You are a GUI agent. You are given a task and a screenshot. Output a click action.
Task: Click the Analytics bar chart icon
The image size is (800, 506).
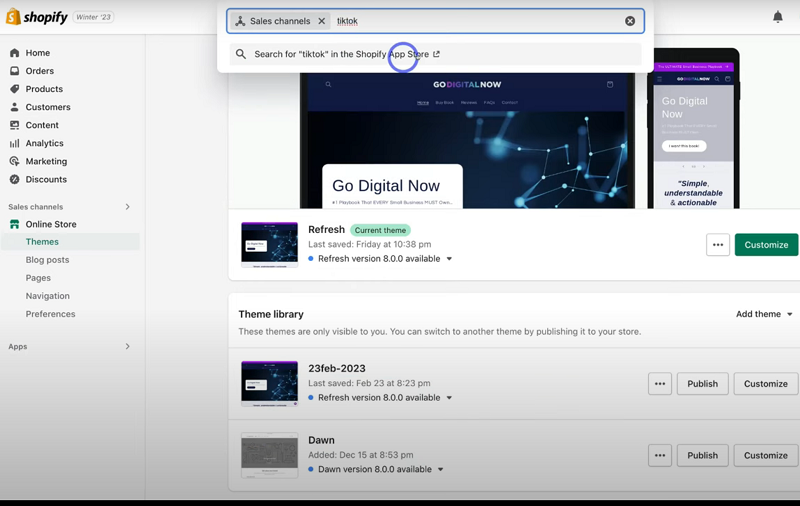tap(14, 143)
